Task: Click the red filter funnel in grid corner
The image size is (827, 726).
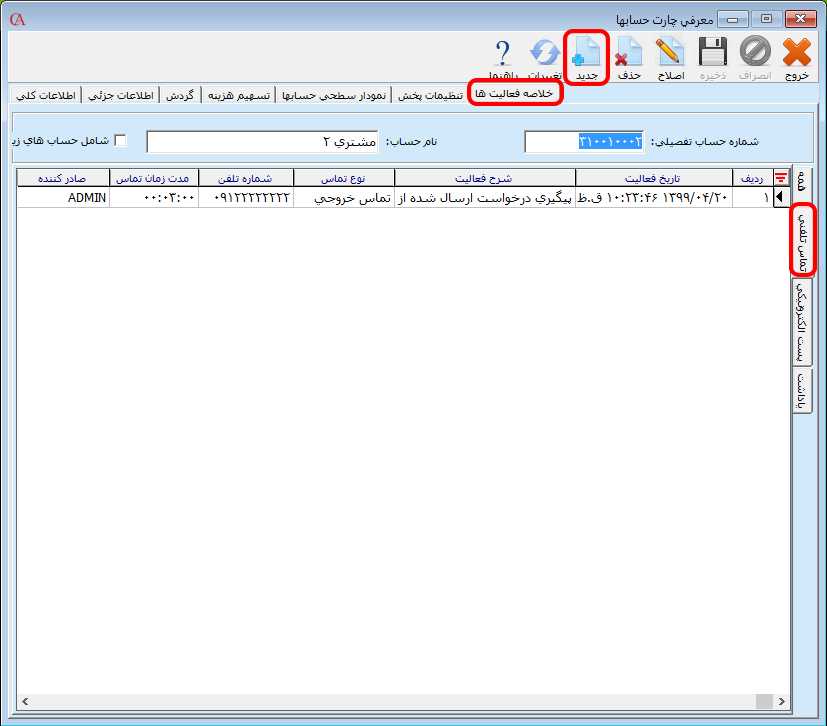Action: click(x=781, y=178)
